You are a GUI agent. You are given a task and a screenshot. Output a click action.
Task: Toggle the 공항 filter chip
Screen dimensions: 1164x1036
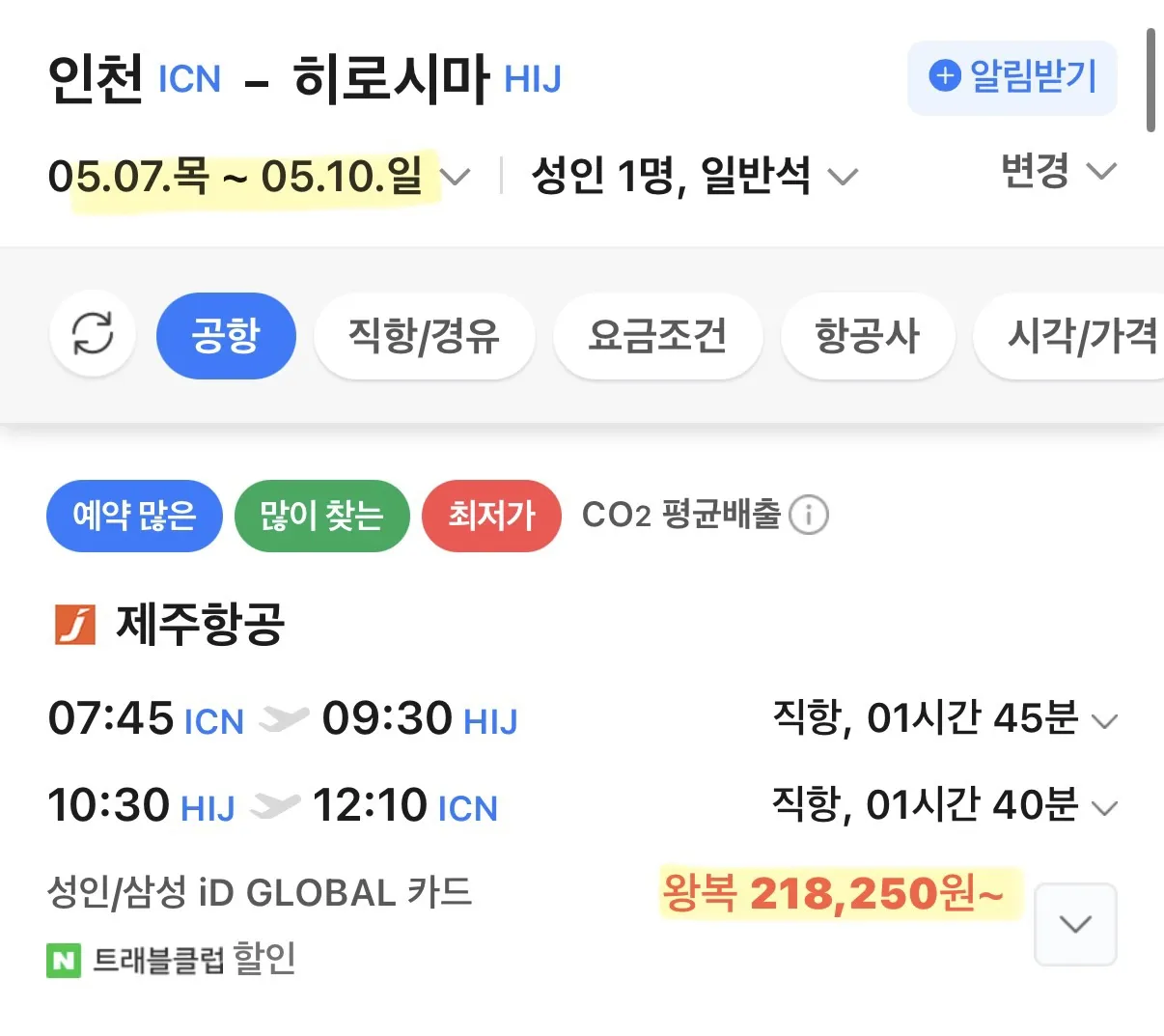tap(225, 336)
